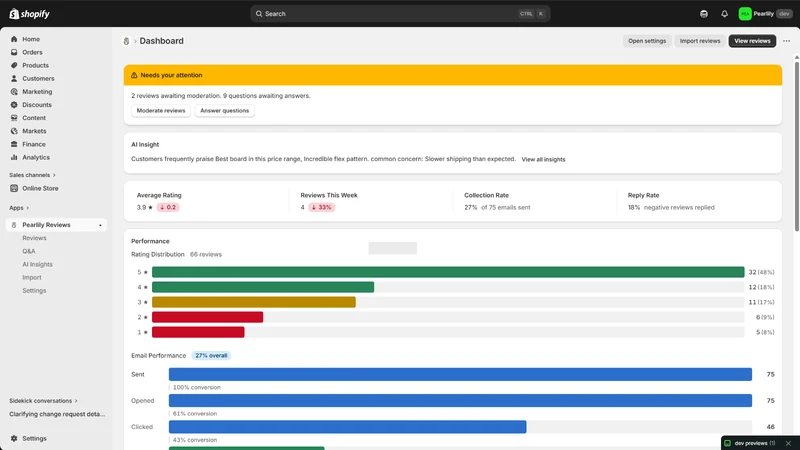The height and width of the screenshot is (450, 800).
Task: Click the Content icon in the sidebar
Action: (x=14, y=118)
